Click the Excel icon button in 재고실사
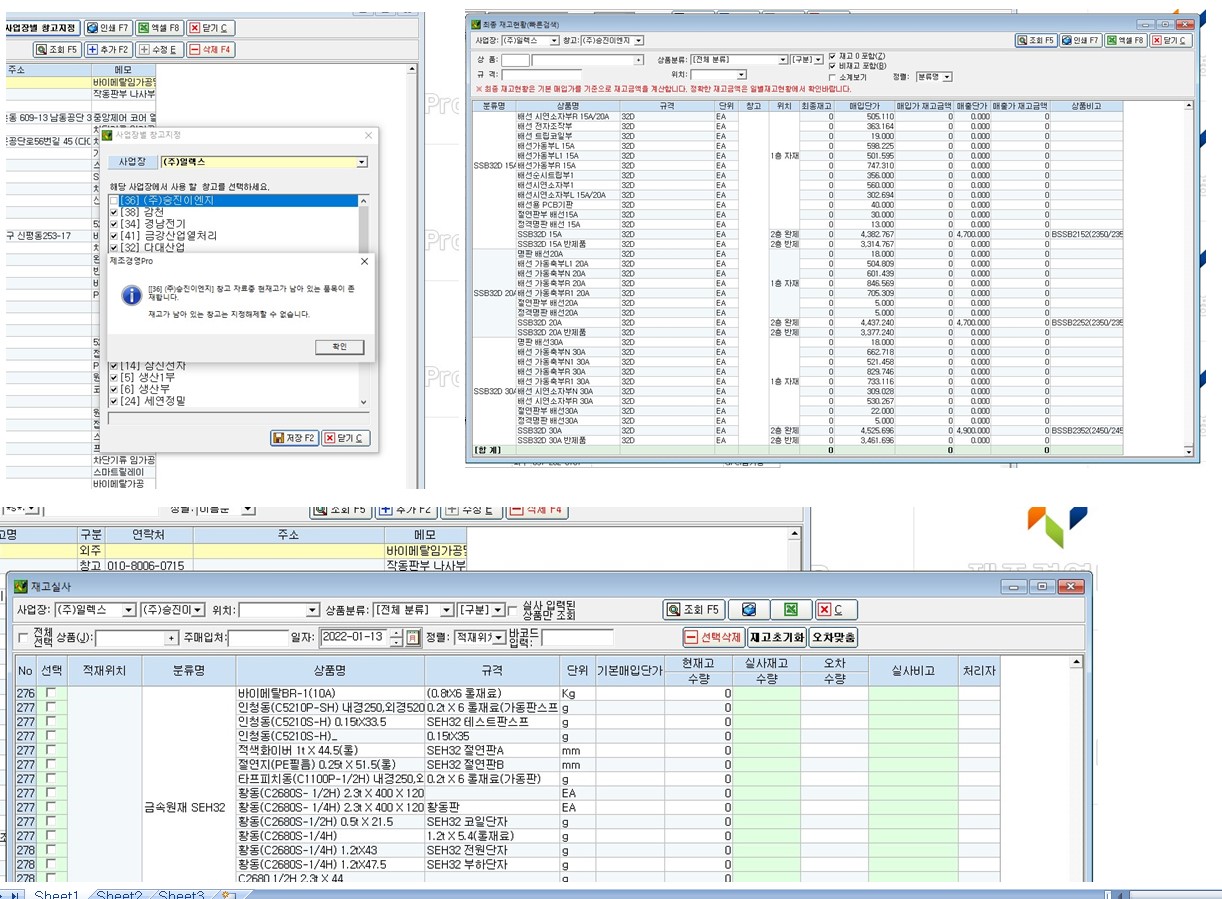This screenshot has height=899, width=1222. click(791, 609)
